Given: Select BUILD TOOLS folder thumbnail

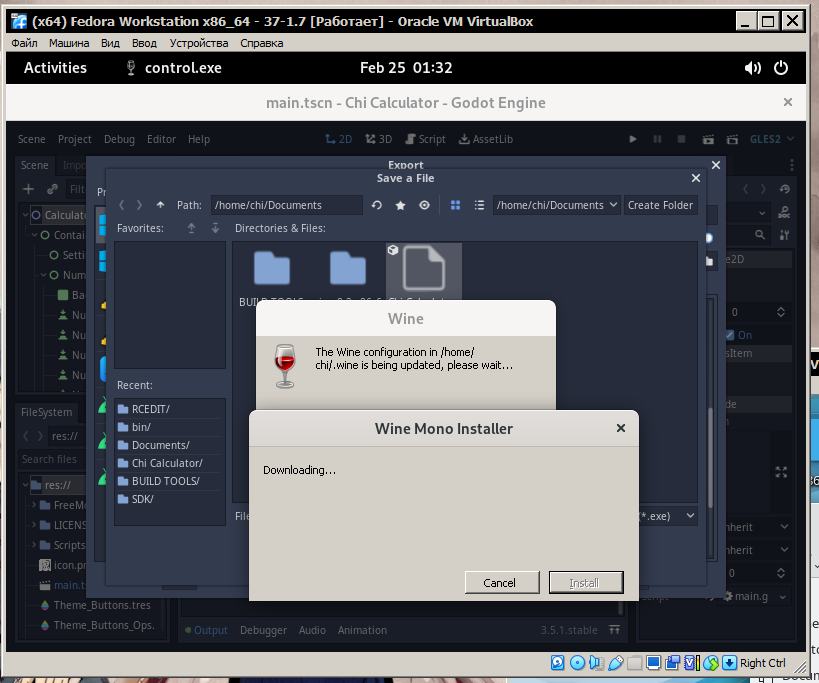Looking at the screenshot, I should (272, 268).
